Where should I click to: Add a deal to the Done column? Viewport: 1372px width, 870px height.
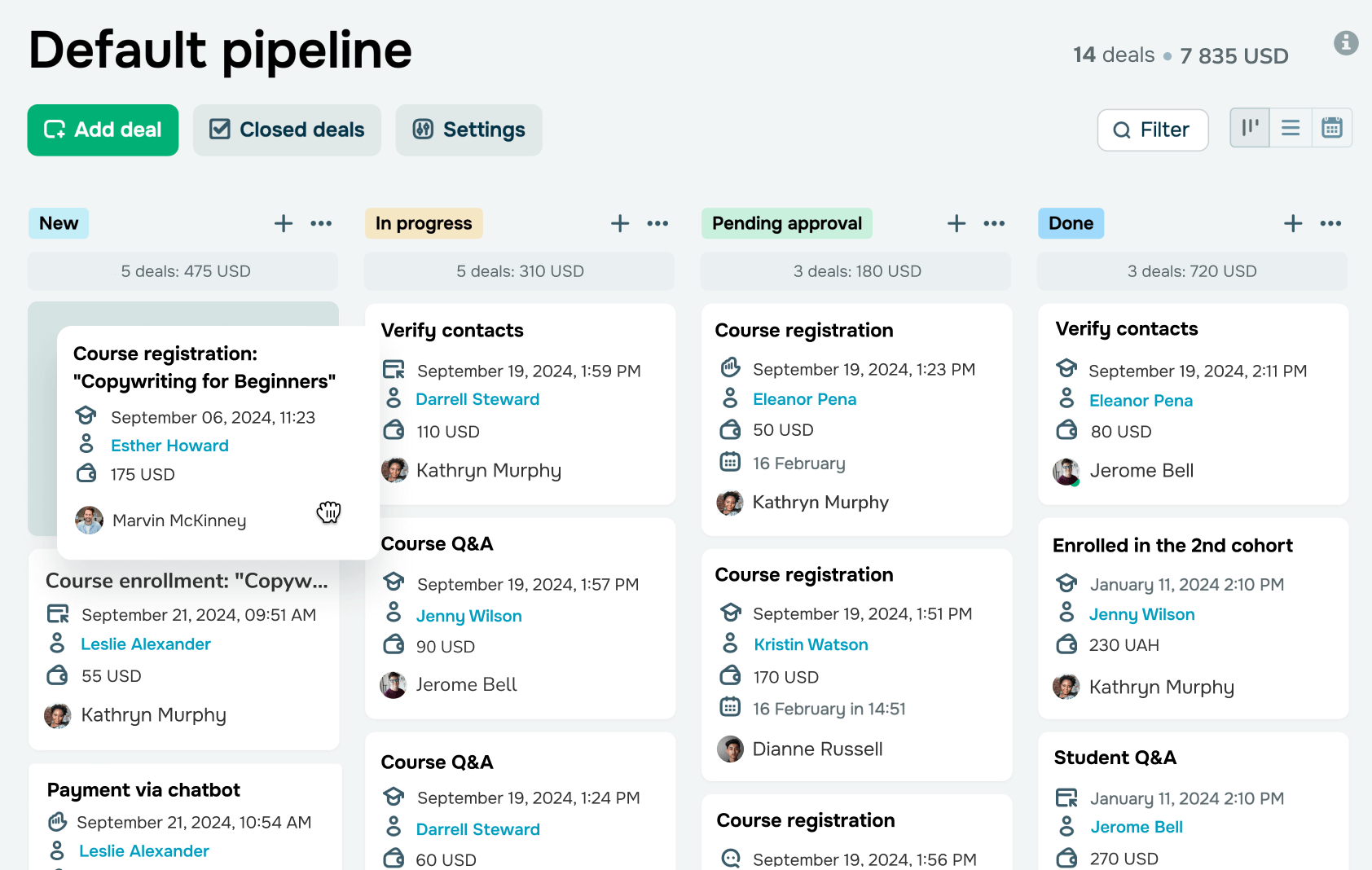point(1293,223)
